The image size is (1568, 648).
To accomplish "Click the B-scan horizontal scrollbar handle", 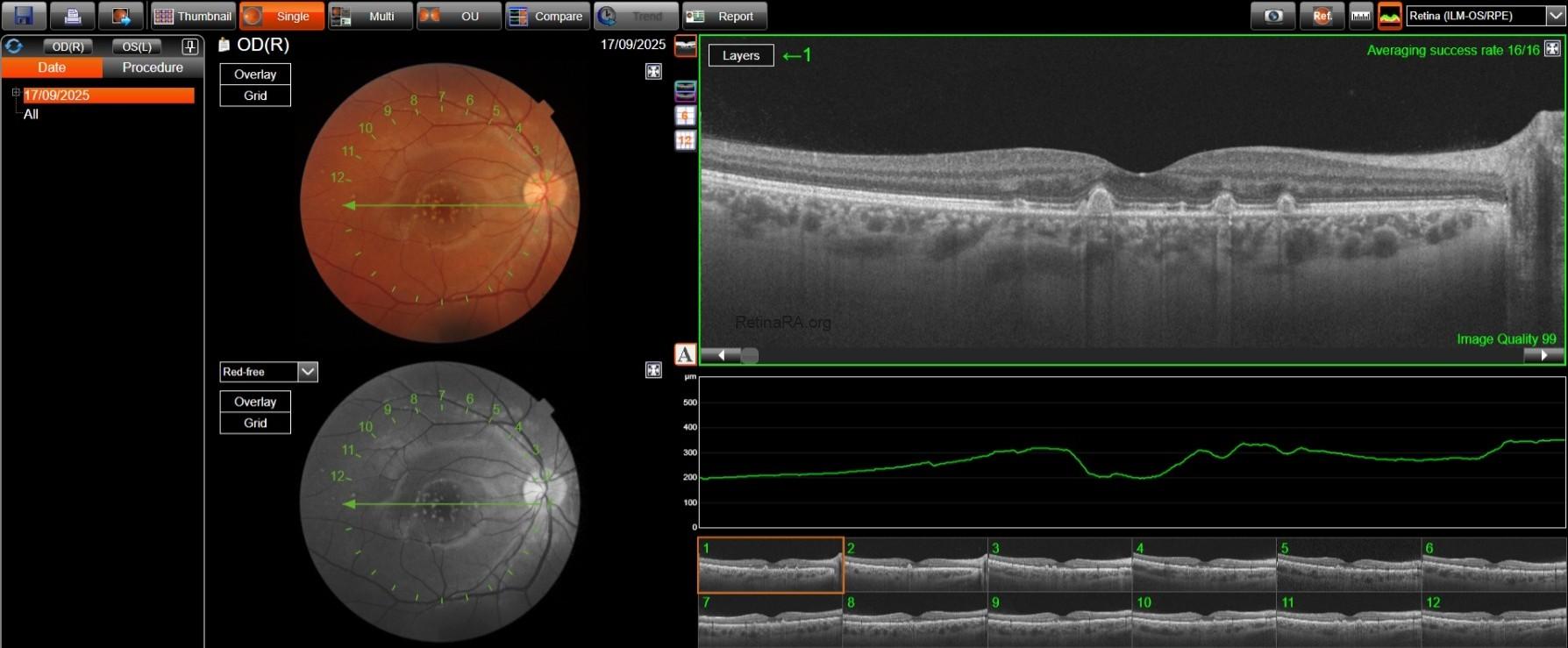I will pos(749,355).
